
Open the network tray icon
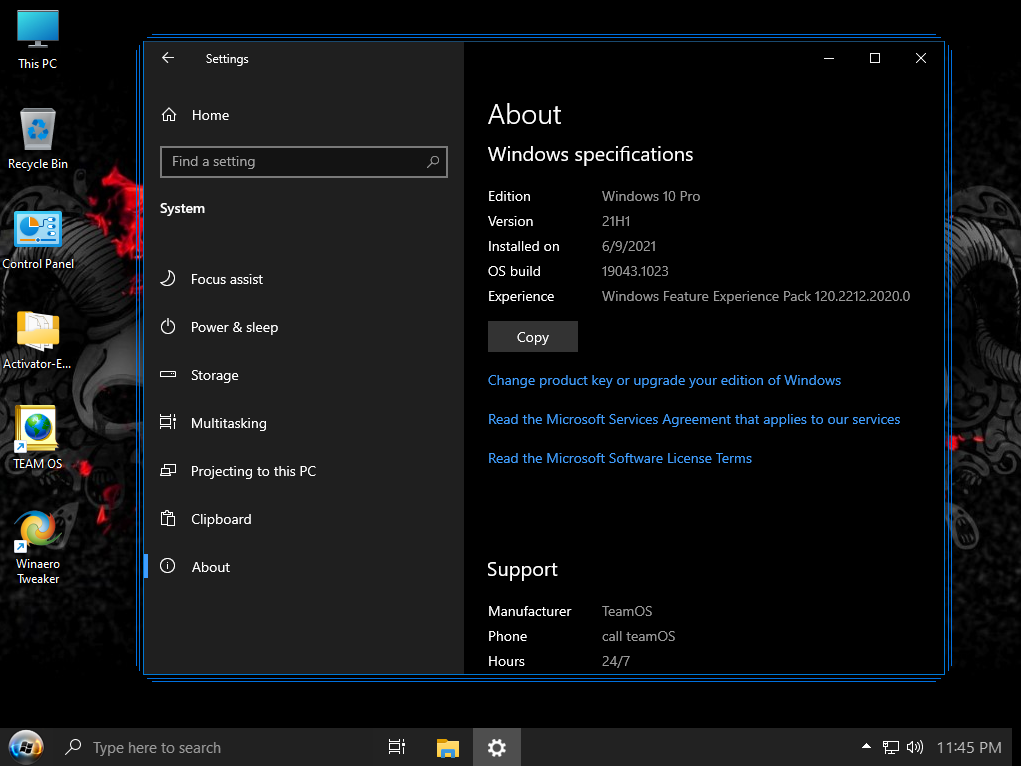[x=890, y=747]
